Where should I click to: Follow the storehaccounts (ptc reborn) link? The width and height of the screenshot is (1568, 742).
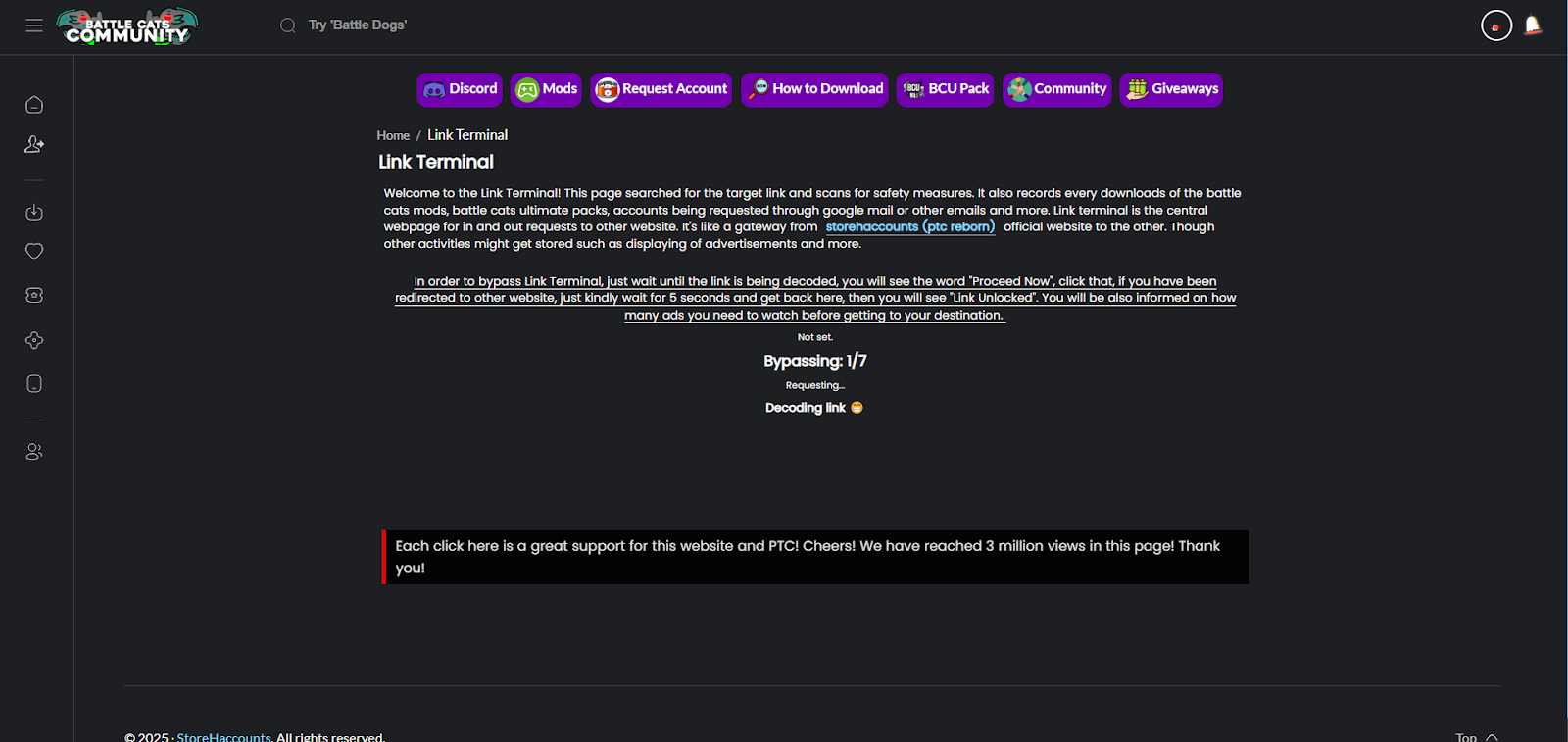(910, 226)
